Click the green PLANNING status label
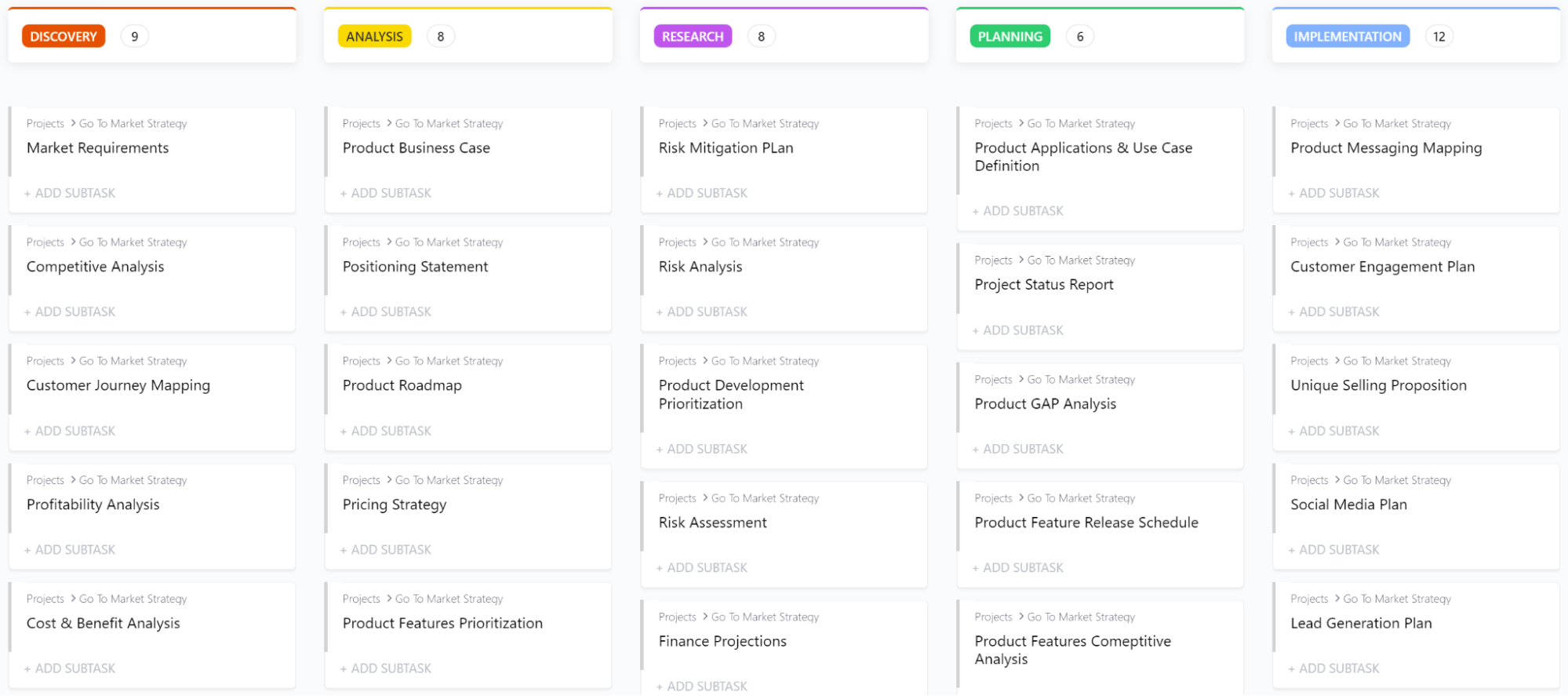The width and height of the screenshot is (1568, 696). point(1010,37)
